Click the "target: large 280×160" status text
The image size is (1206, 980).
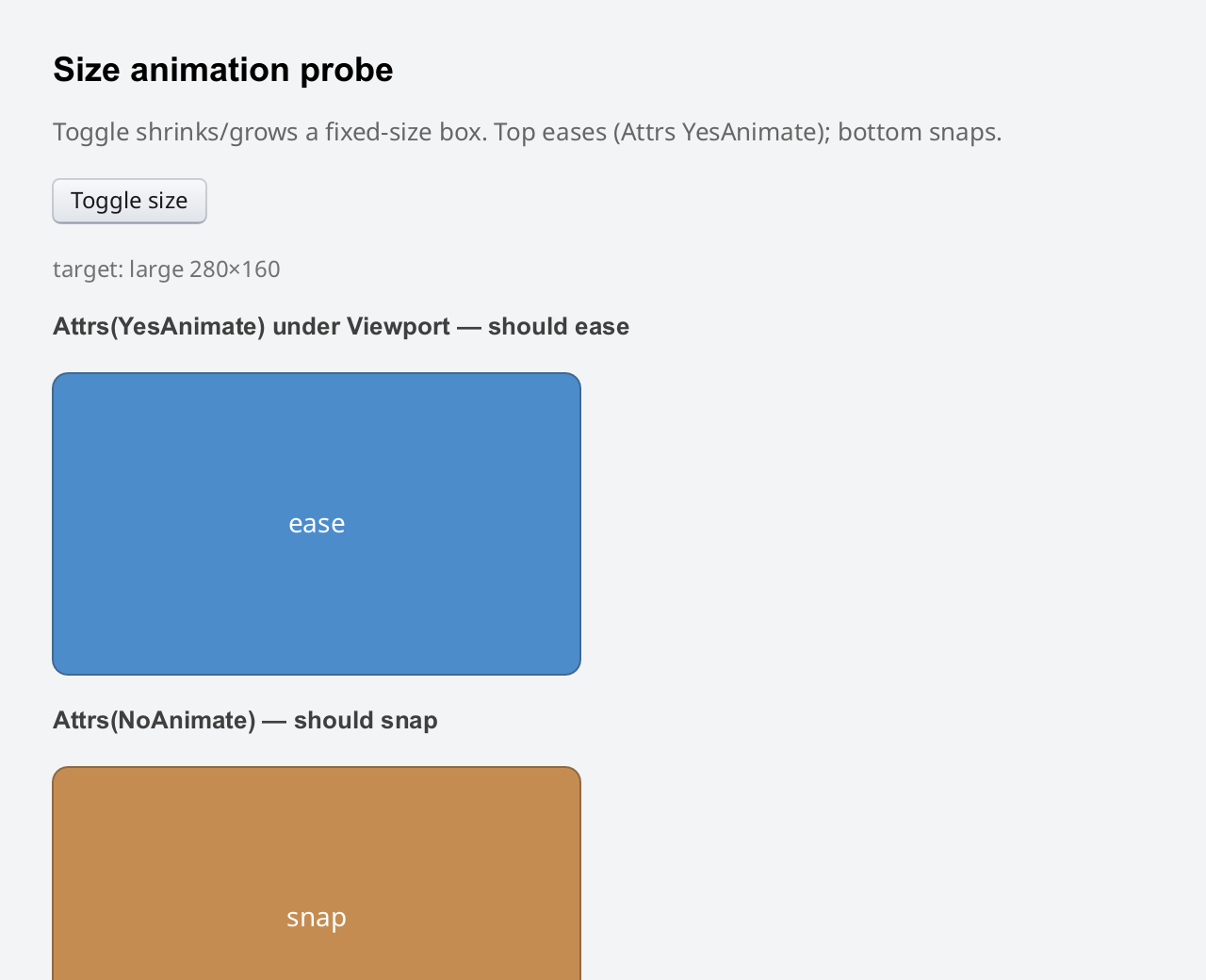167,269
